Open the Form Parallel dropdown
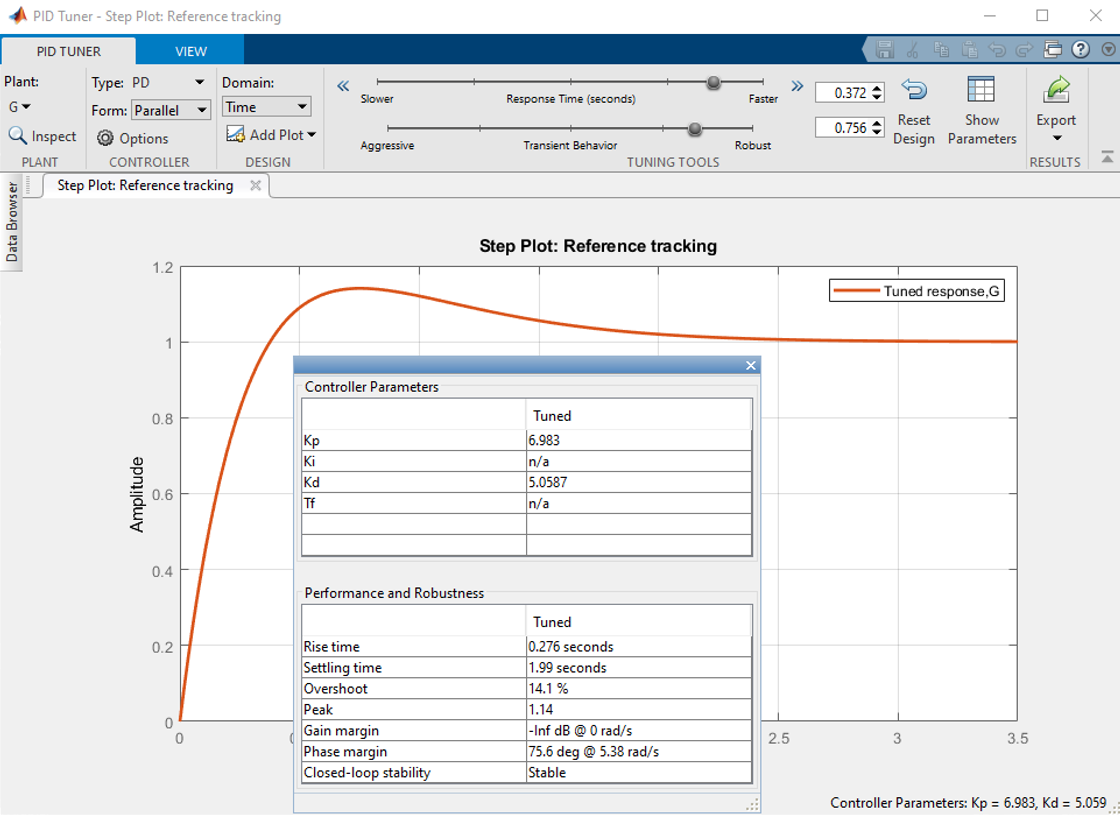The image size is (1120, 815). point(171,110)
